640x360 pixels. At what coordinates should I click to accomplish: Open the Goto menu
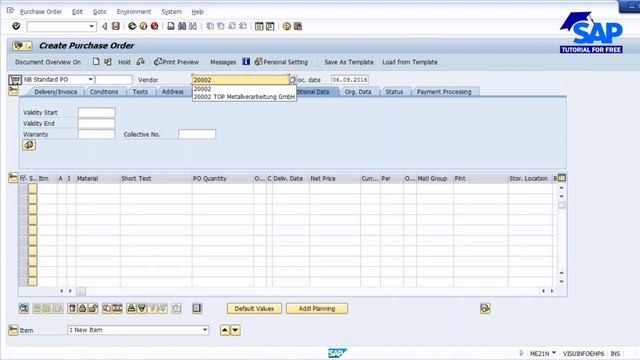[100, 12]
